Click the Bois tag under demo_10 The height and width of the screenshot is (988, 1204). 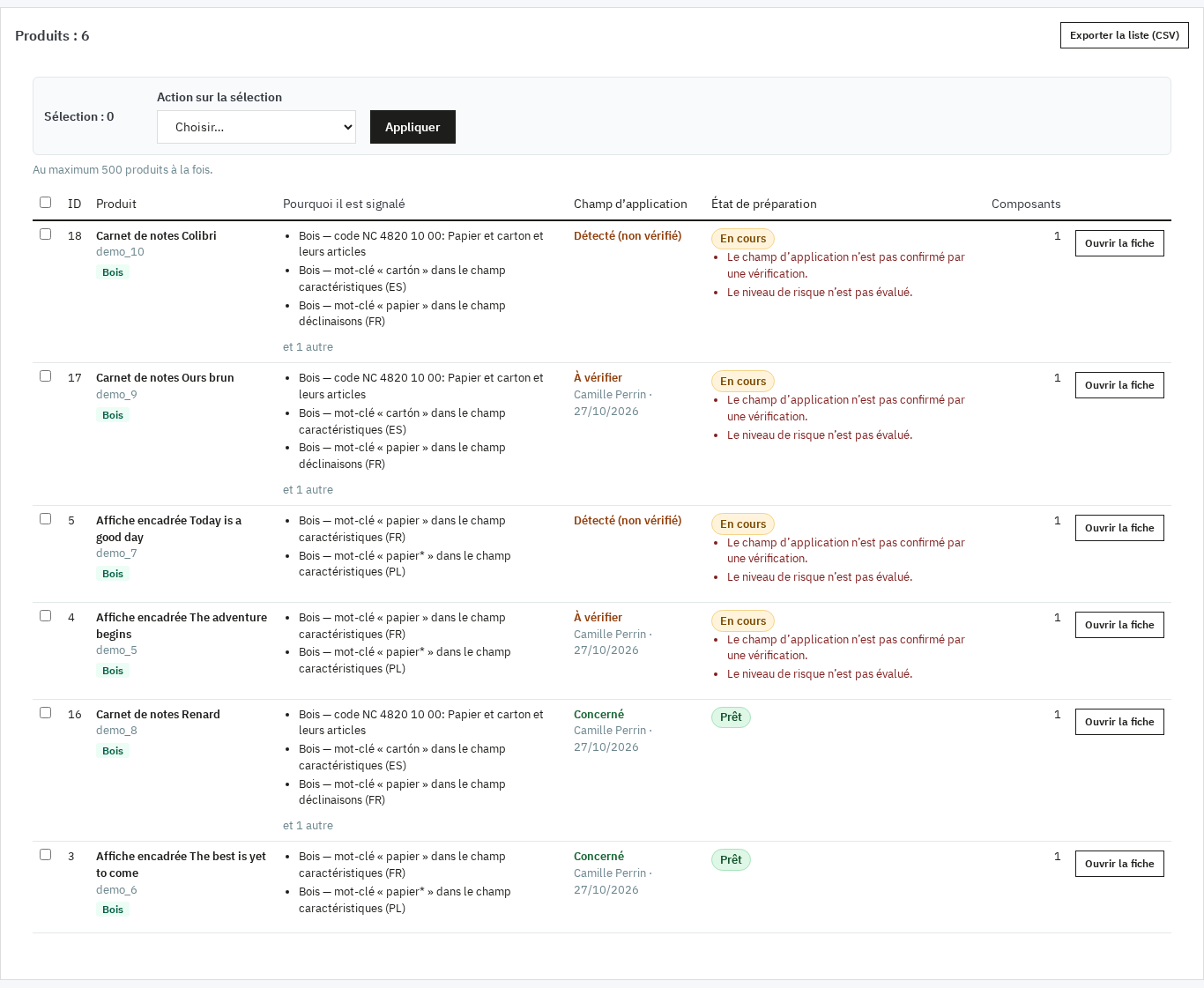(x=113, y=272)
